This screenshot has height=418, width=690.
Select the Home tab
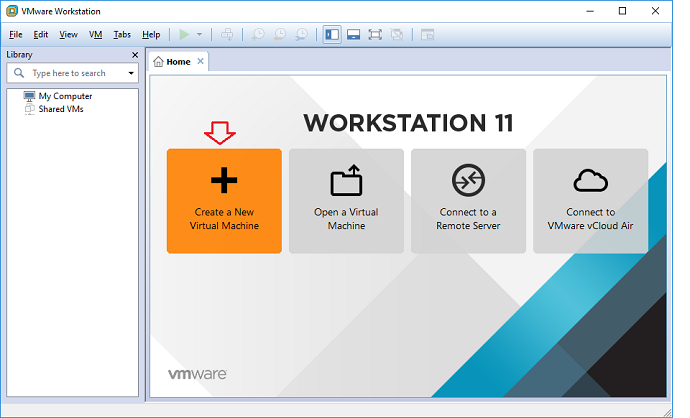point(178,62)
